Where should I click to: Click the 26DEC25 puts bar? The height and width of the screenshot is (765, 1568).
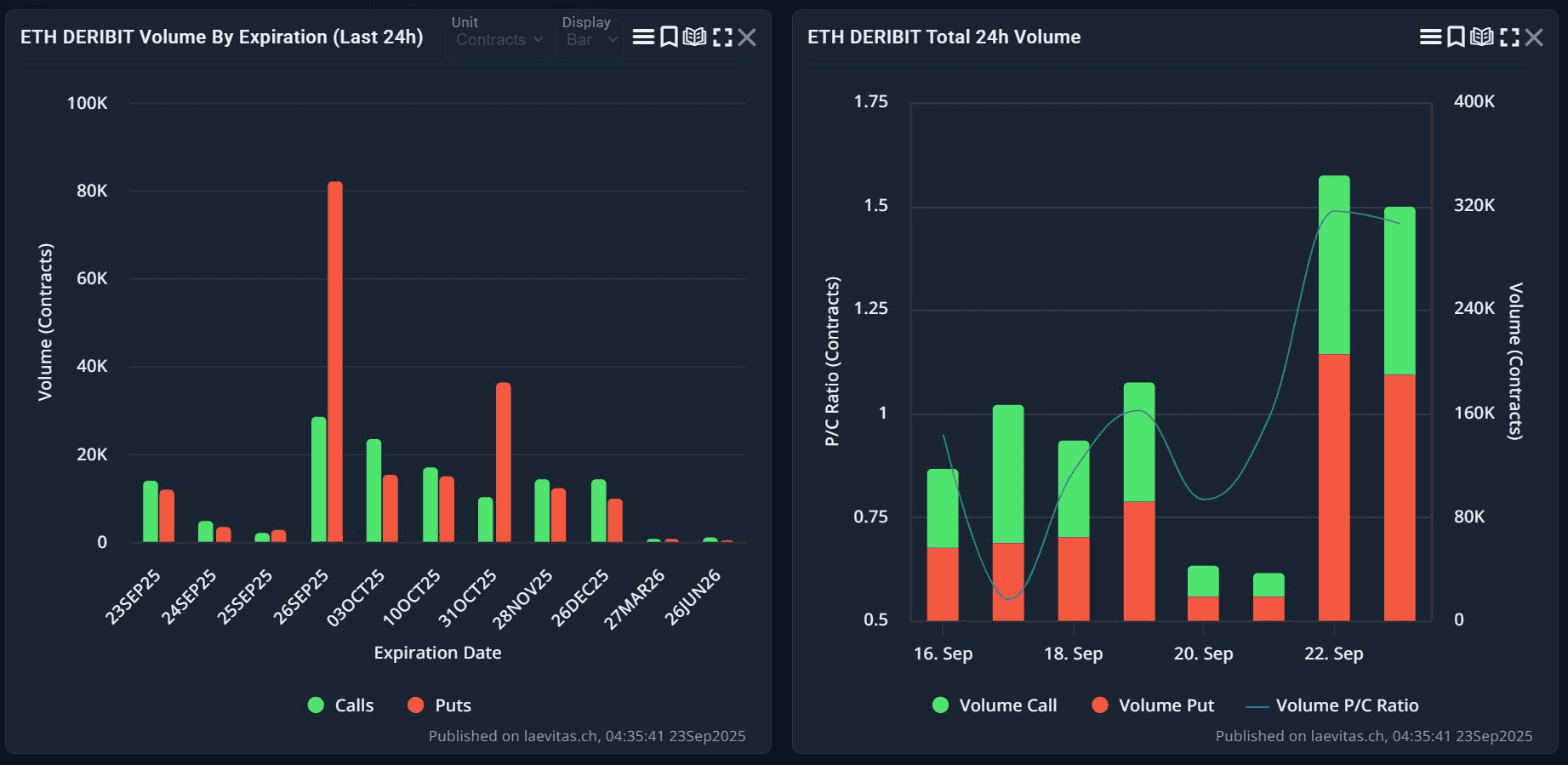click(615, 520)
